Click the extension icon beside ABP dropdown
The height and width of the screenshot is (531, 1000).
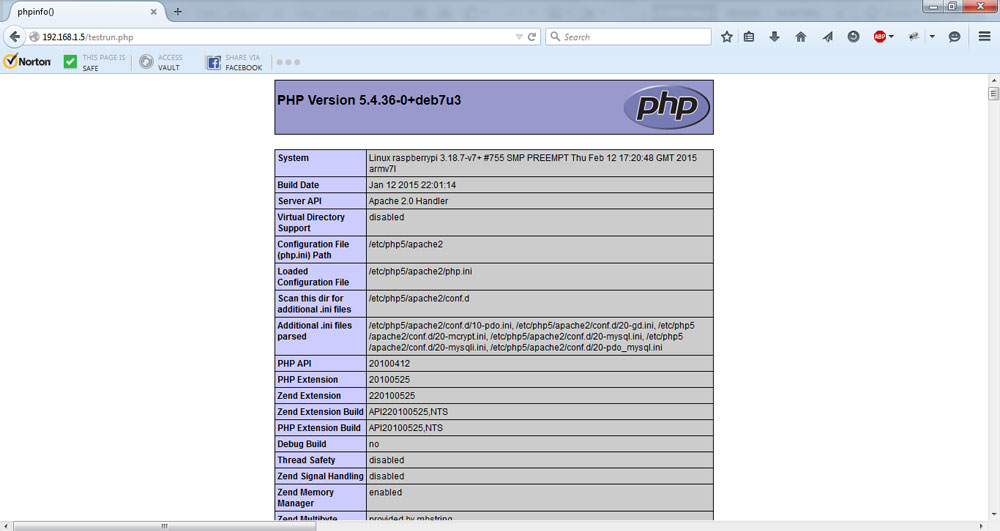pos(914,37)
